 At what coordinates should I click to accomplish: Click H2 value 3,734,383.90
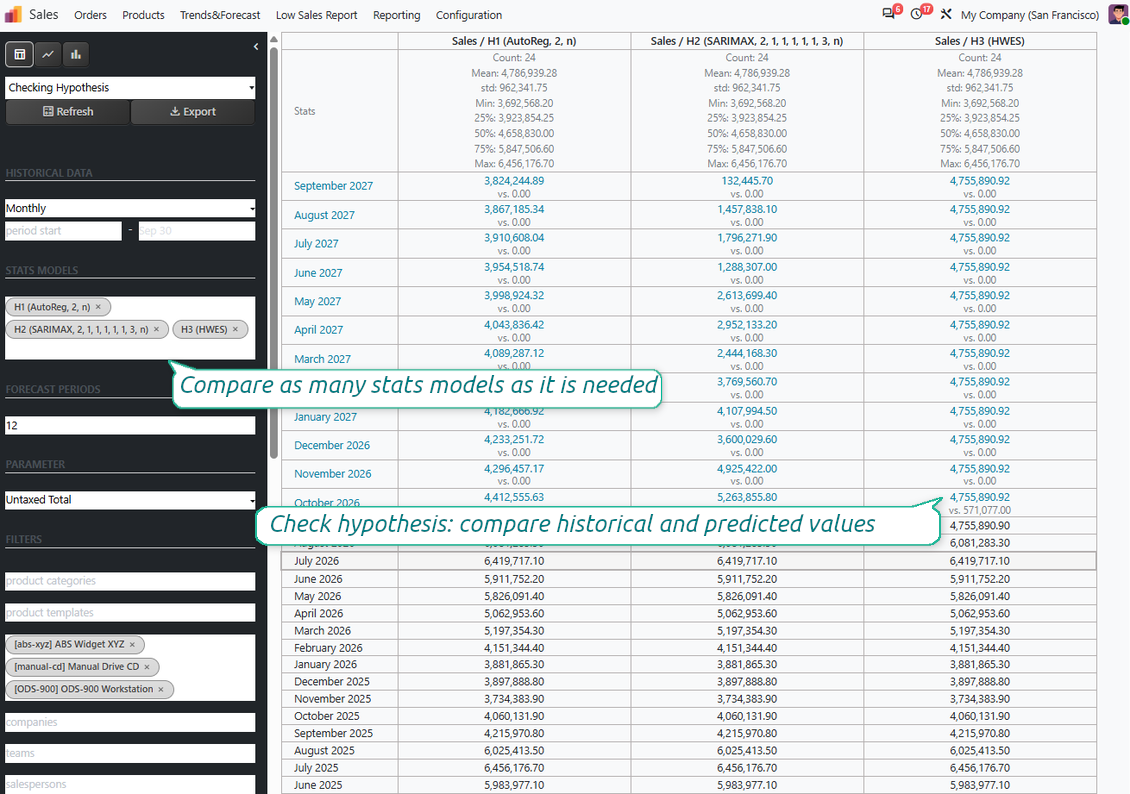[747, 699]
